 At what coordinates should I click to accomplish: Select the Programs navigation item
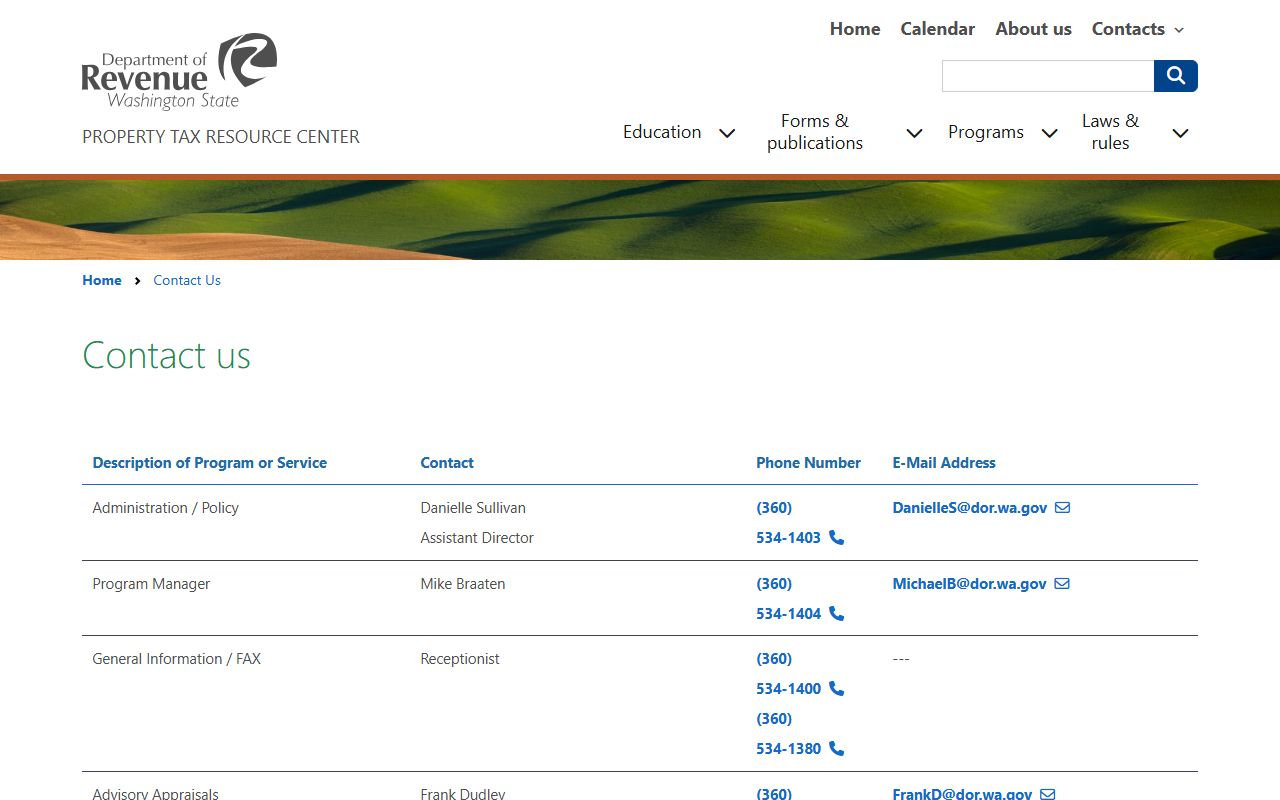click(x=986, y=132)
